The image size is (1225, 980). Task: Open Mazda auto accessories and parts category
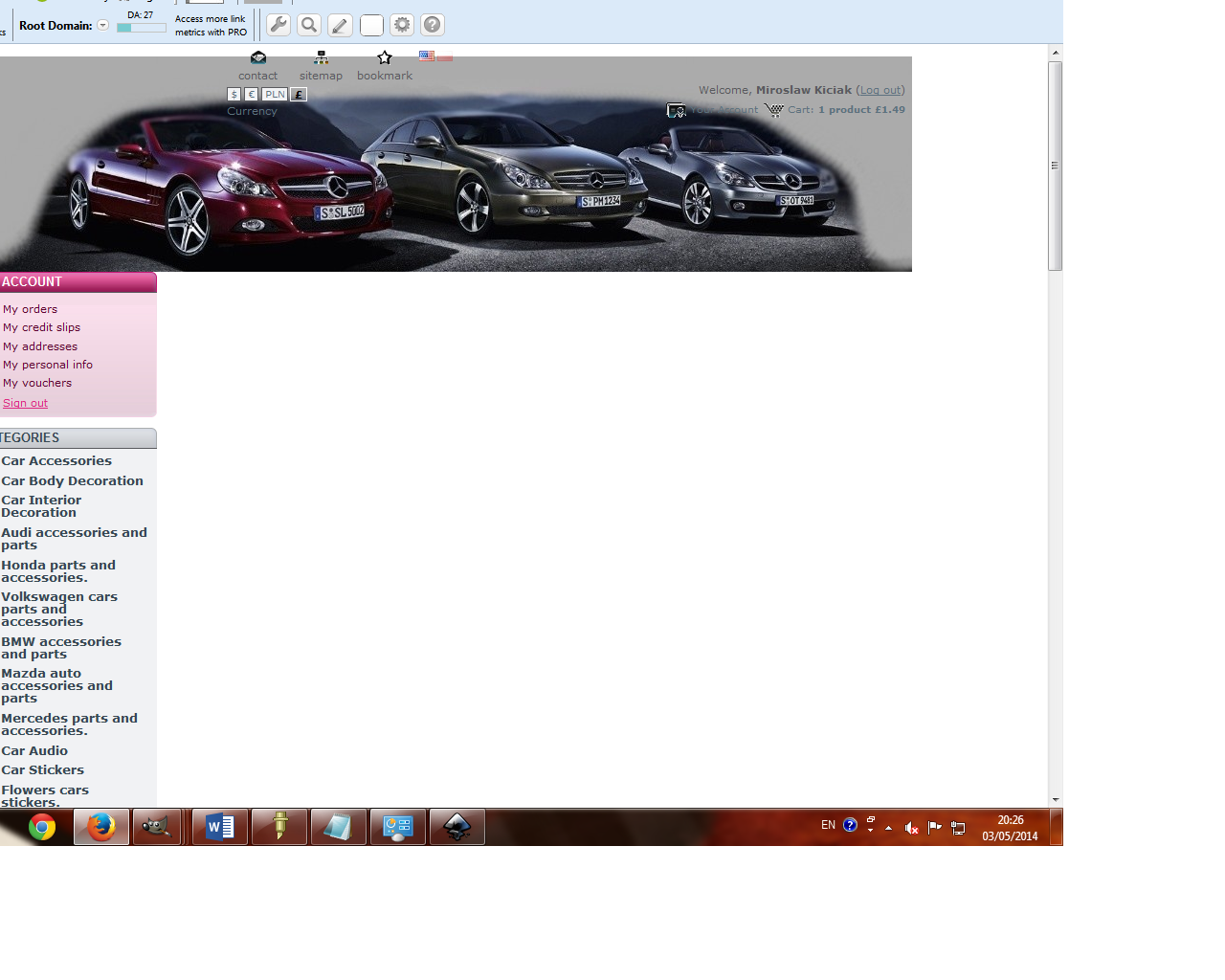56,686
